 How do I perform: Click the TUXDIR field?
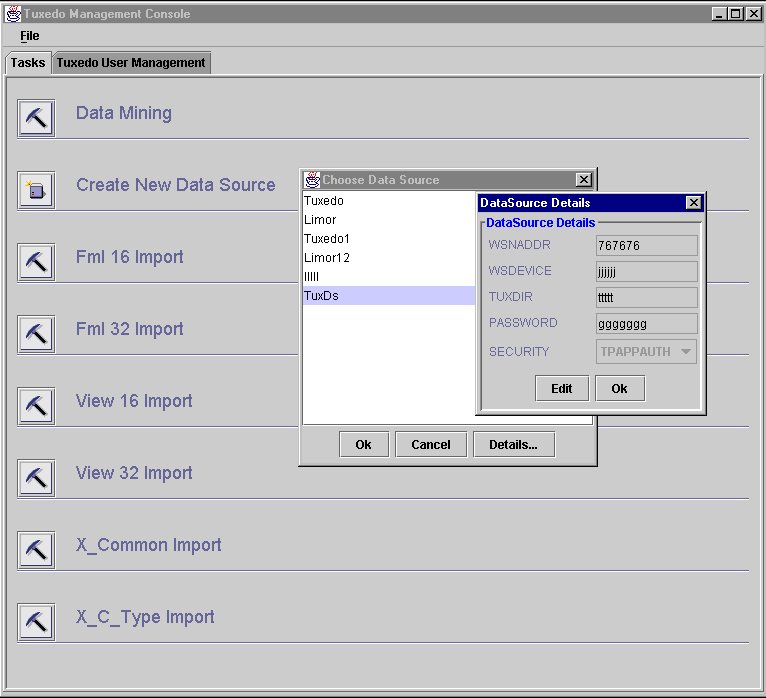point(647,297)
